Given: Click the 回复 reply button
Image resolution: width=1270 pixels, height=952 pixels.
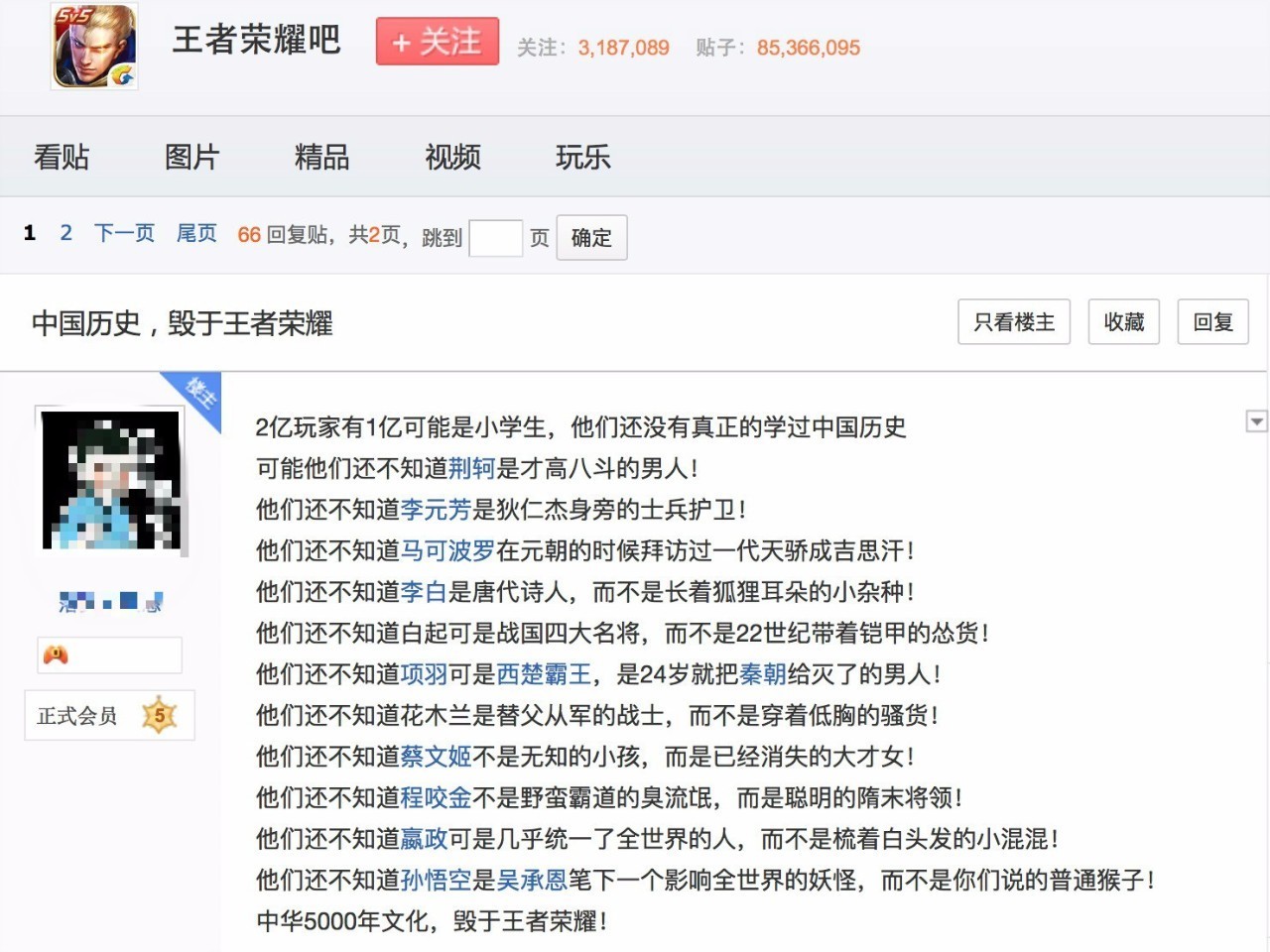Looking at the screenshot, I should coord(1212,322).
